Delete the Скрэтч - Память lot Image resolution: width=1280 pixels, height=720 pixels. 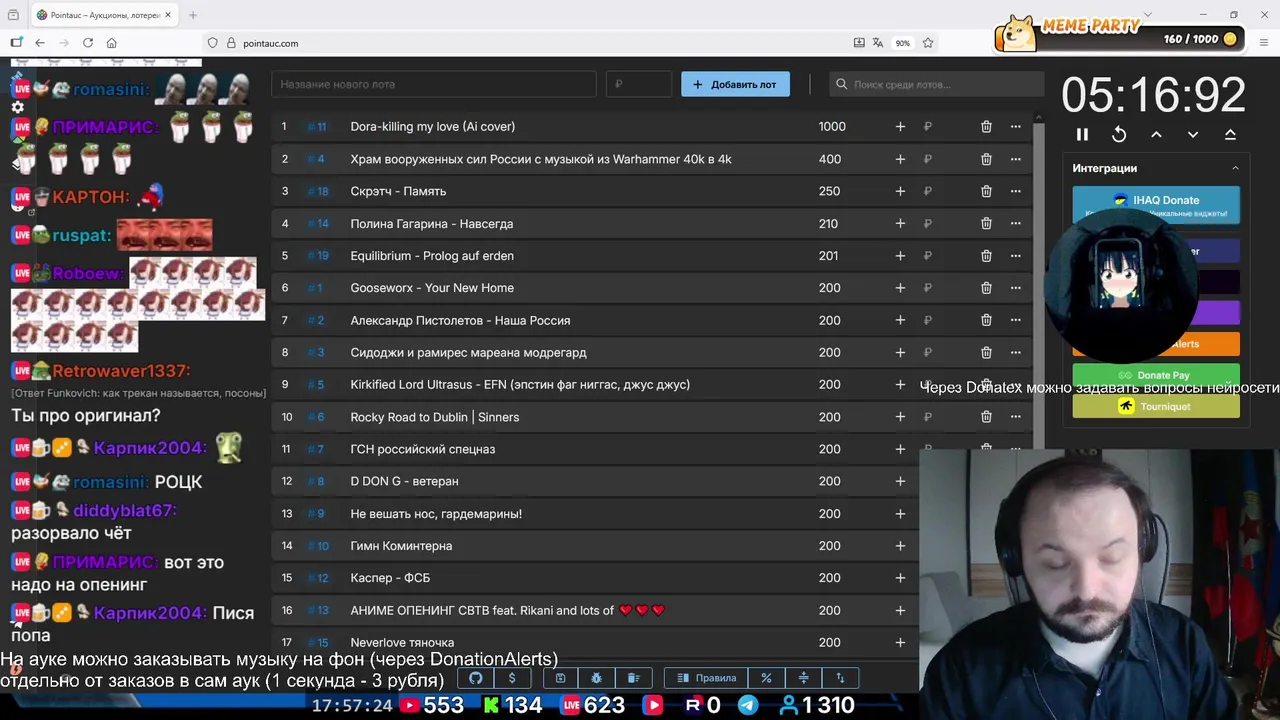click(986, 191)
